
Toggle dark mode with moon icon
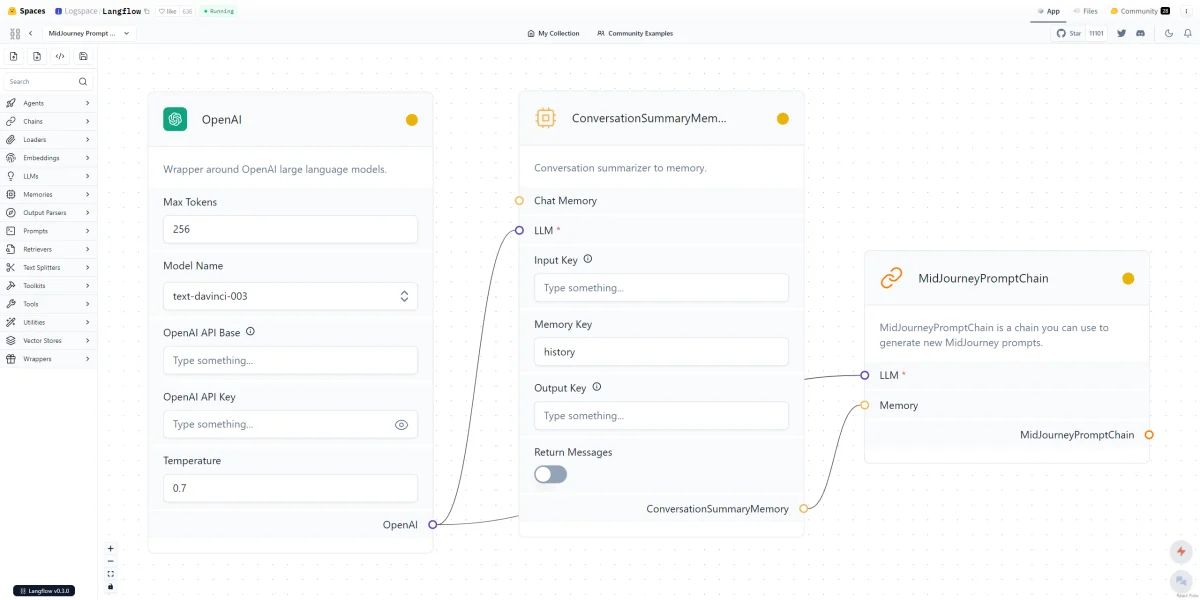point(1169,33)
